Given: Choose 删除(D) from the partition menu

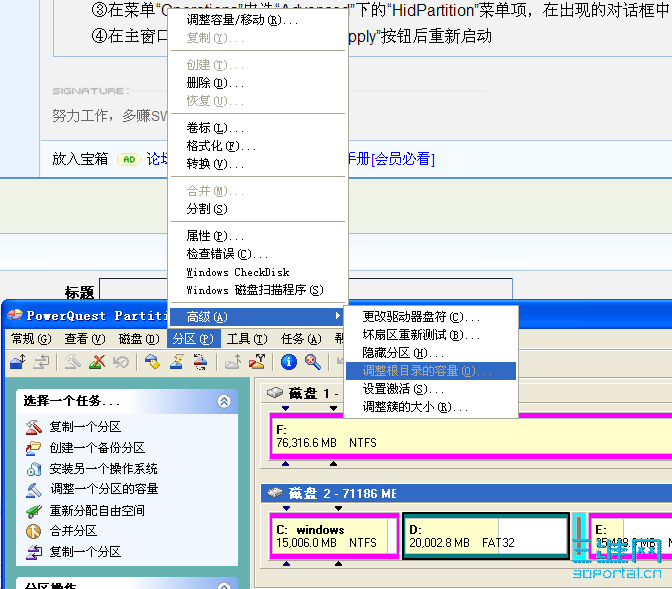Looking at the screenshot, I should 258,82.
